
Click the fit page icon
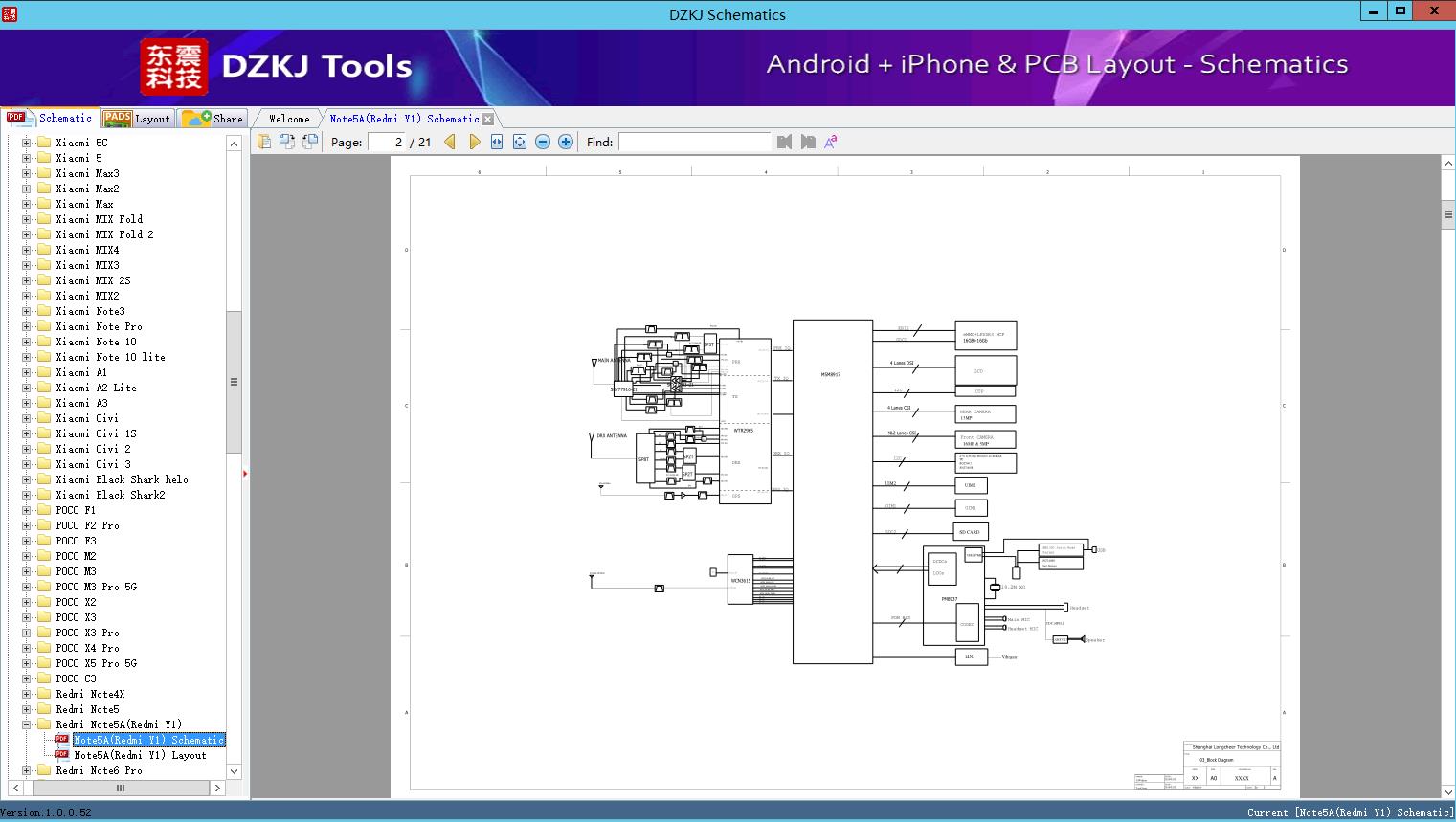pyautogui.click(x=520, y=142)
